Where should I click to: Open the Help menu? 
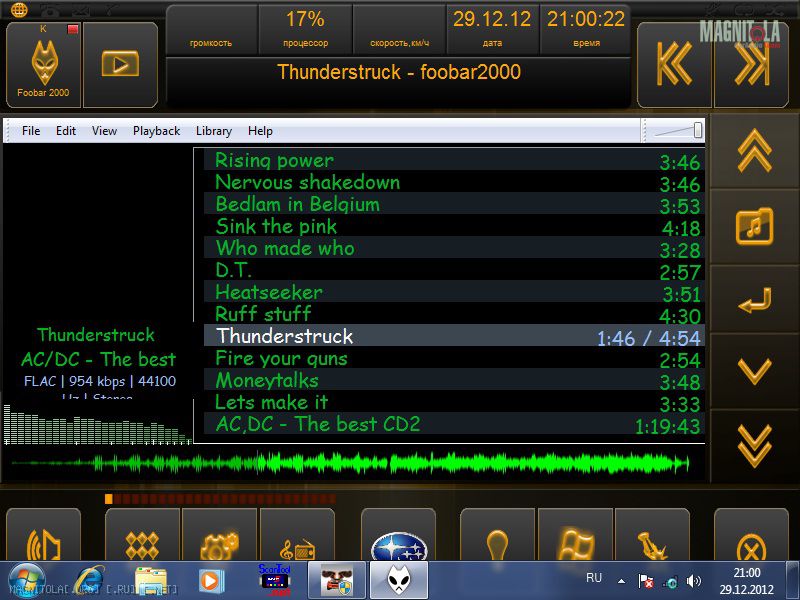click(x=260, y=131)
